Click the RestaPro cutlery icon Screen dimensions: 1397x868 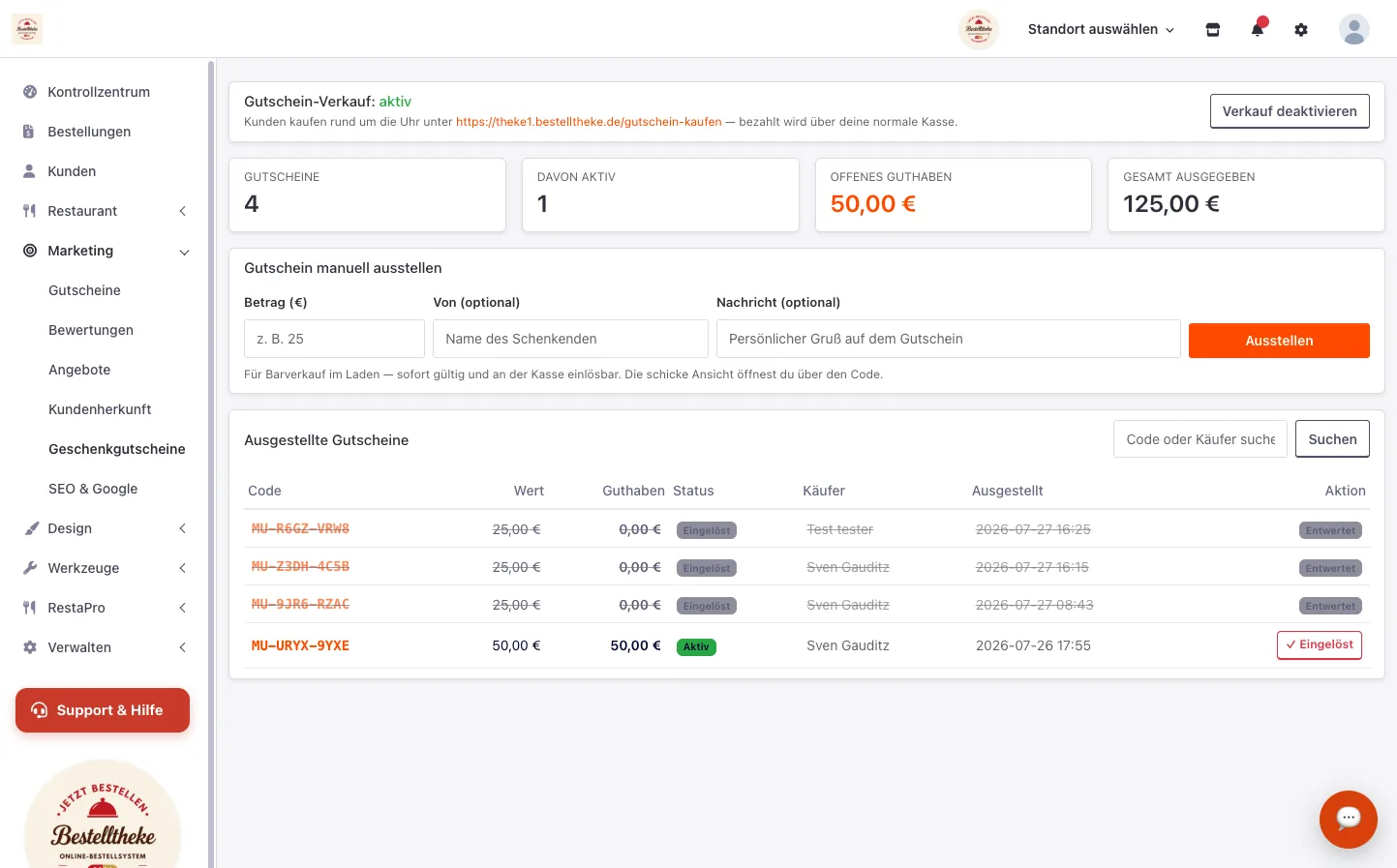(29, 608)
